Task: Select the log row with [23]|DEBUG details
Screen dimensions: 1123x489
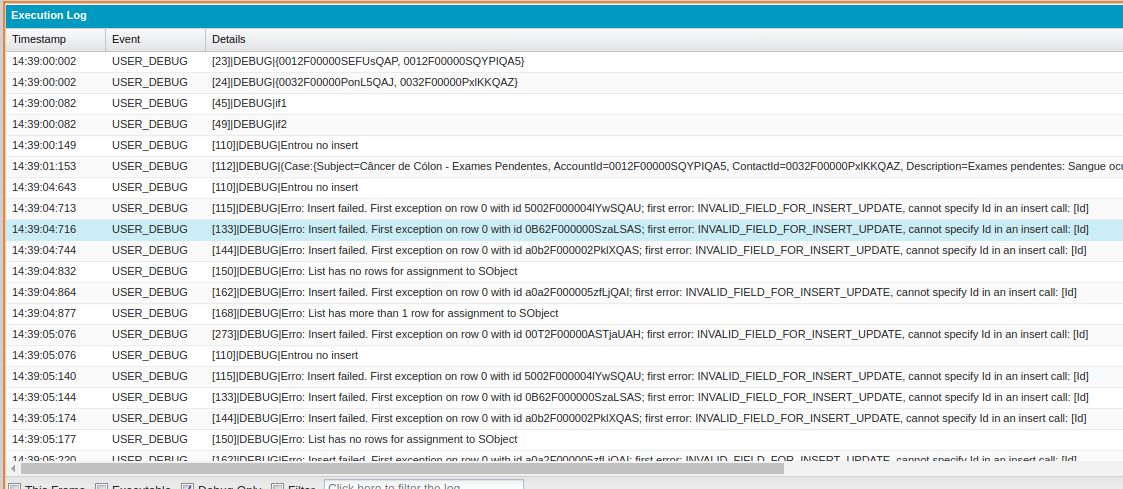Action: [564, 62]
